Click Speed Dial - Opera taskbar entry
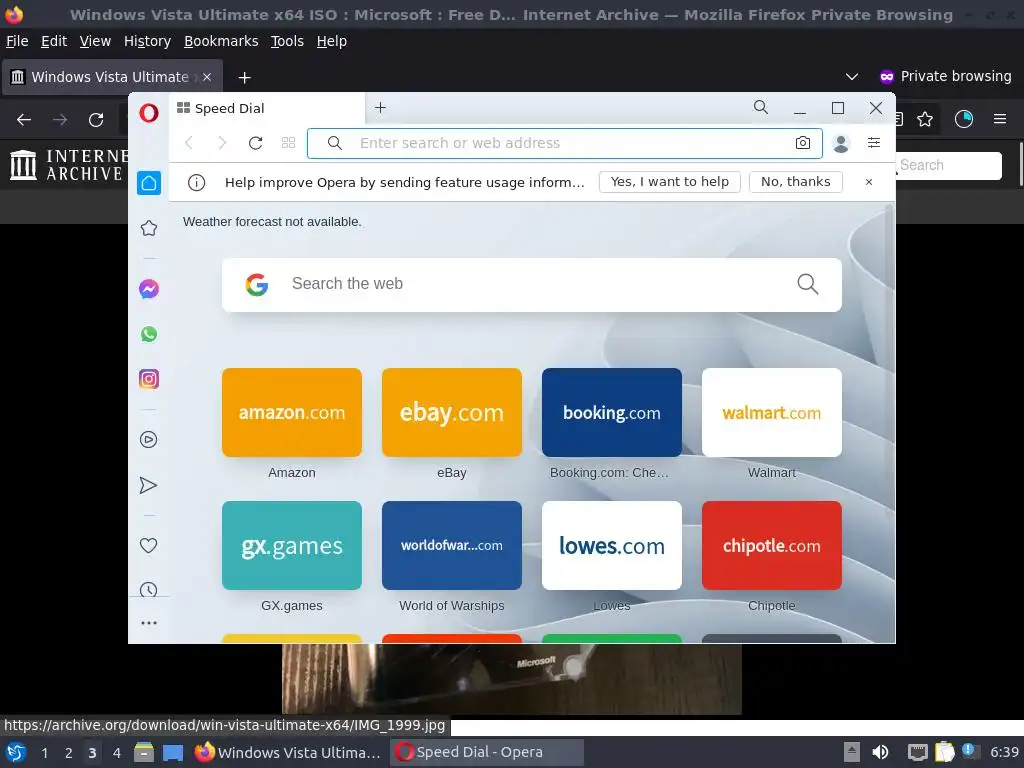 pyautogui.click(x=487, y=752)
